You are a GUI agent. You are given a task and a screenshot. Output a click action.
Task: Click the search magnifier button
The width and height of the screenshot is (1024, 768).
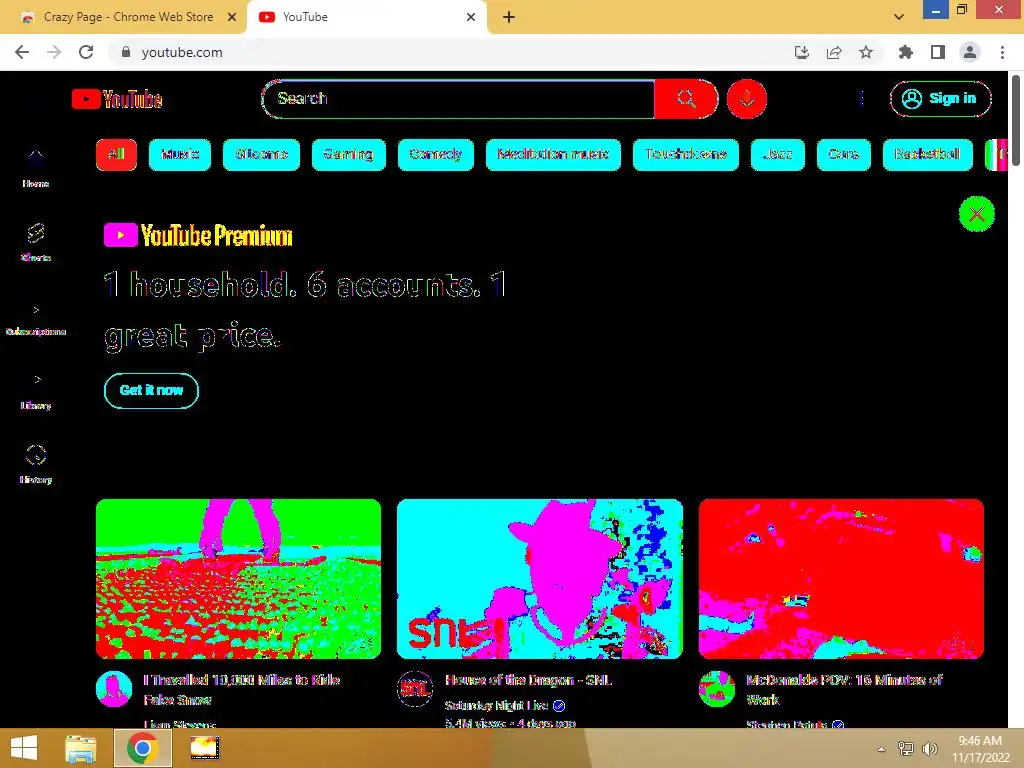click(x=686, y=99)
